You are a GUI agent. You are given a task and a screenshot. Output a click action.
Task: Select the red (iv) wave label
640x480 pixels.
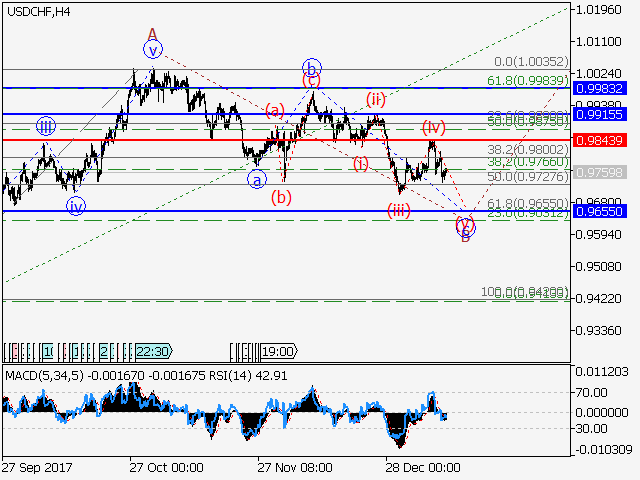point(432,127)
